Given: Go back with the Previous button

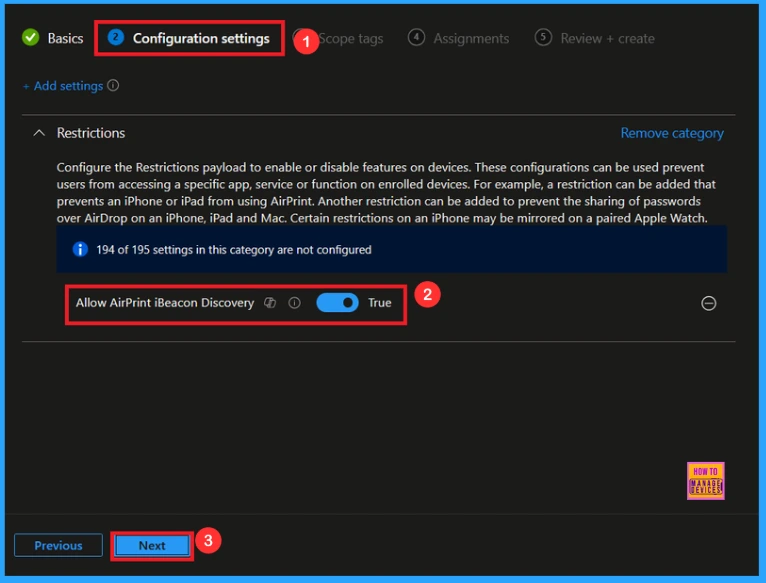Looking at the screenshot, I should 58,545.
